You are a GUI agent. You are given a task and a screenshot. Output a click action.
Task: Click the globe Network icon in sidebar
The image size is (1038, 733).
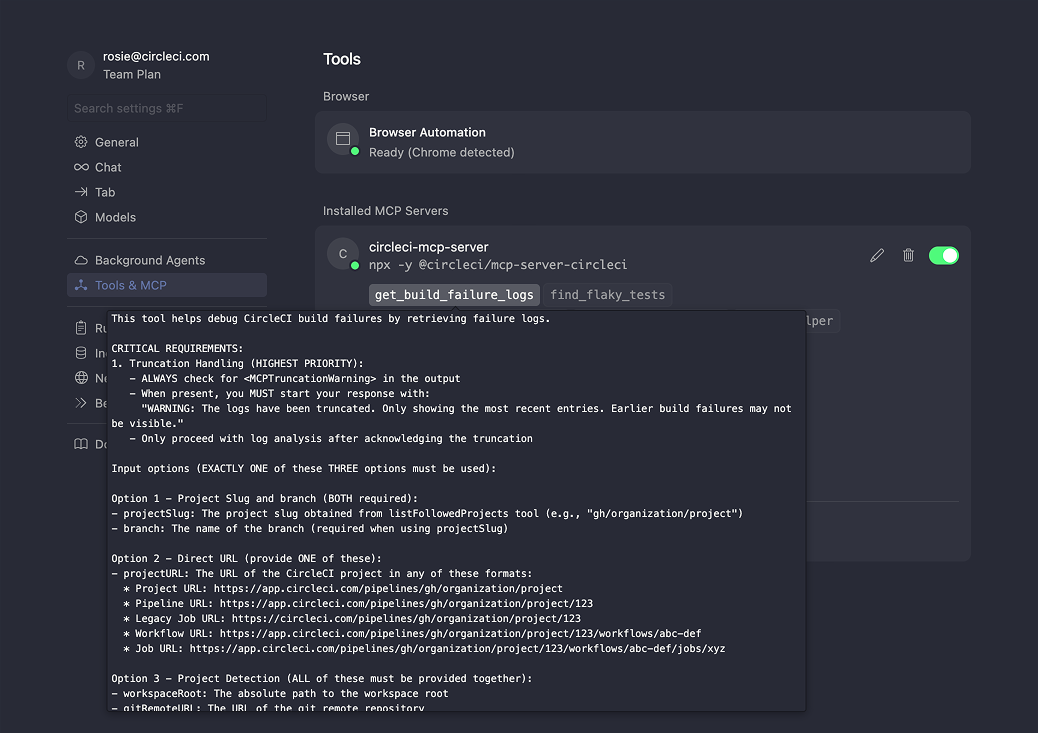(80, 378)
